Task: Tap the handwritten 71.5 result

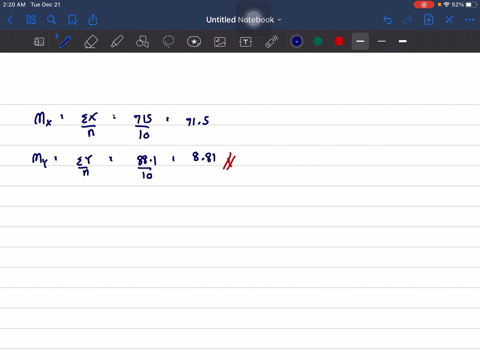Action: pos(198,121)
